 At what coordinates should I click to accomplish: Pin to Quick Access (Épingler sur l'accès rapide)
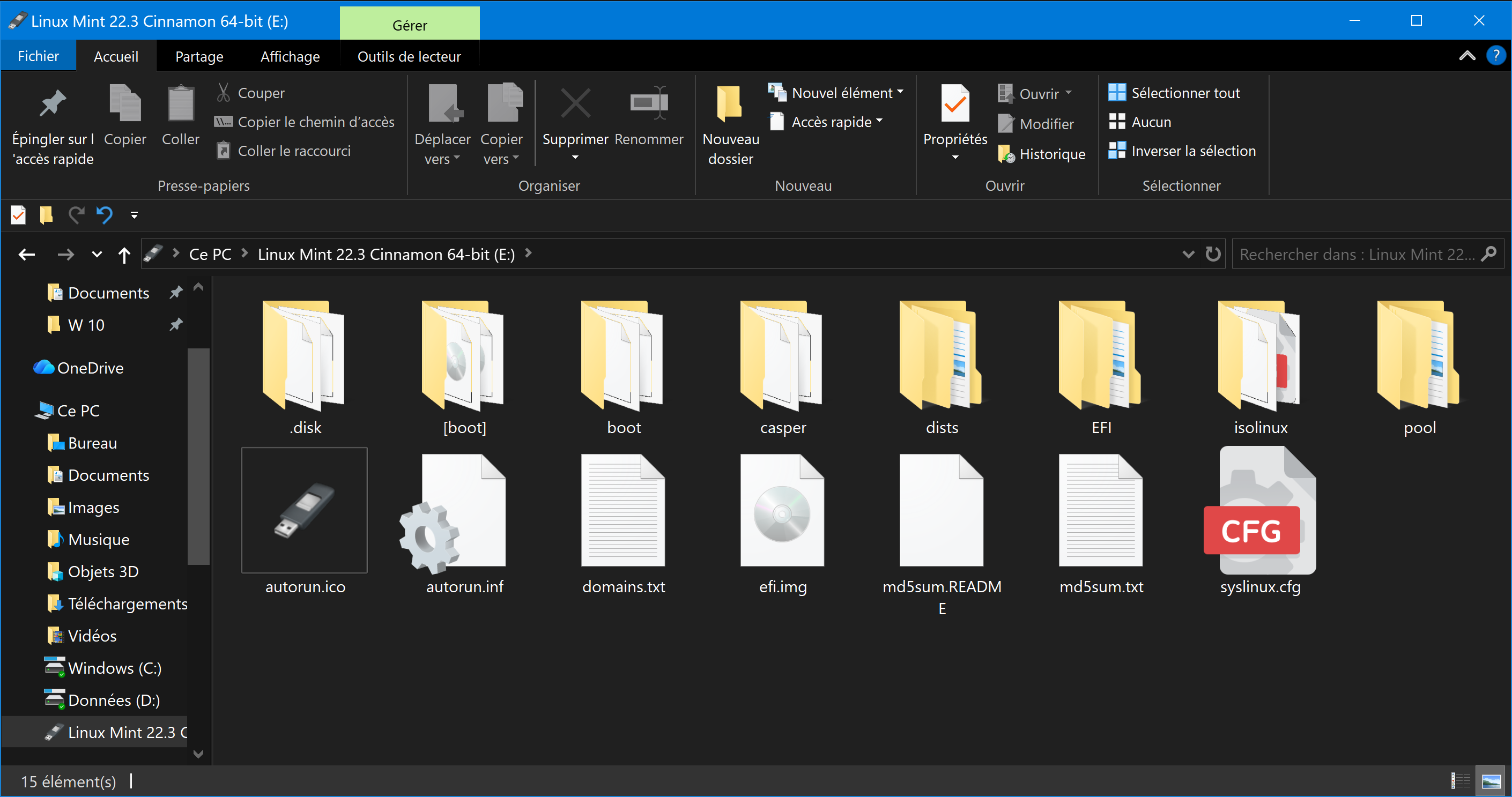(x=53, y=125)
